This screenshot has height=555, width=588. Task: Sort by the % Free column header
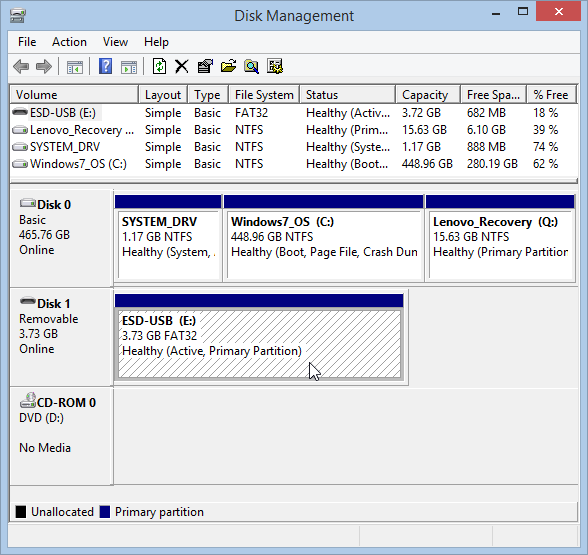[551, 94]
